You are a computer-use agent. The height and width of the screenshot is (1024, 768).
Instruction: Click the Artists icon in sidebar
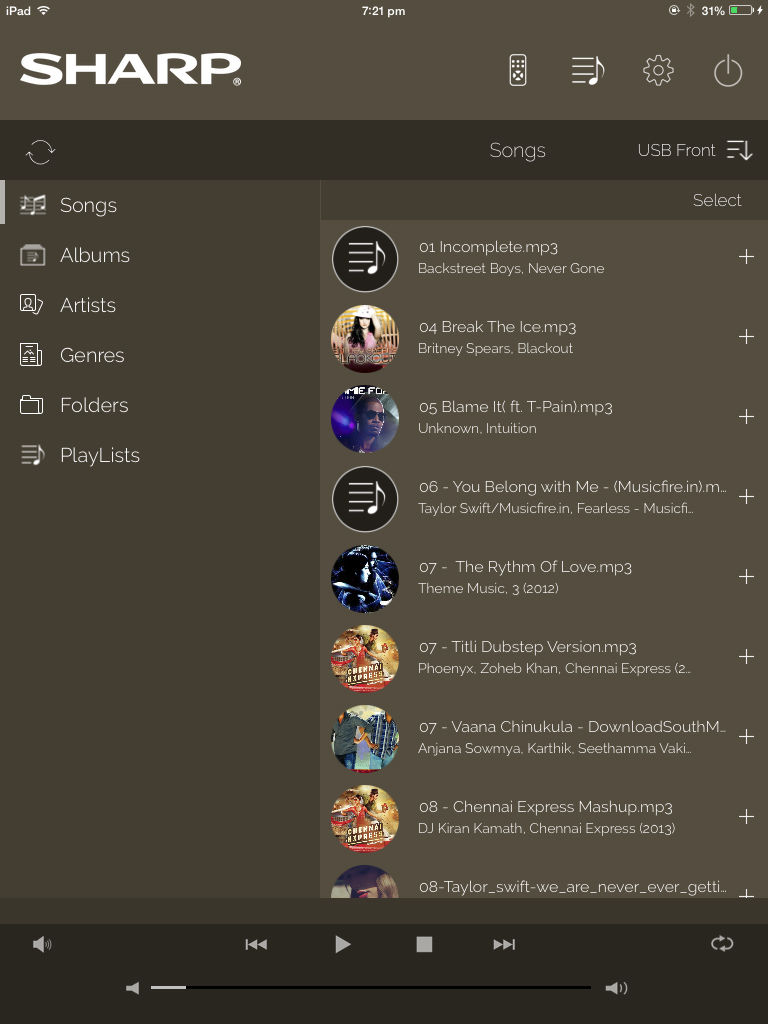31,304
